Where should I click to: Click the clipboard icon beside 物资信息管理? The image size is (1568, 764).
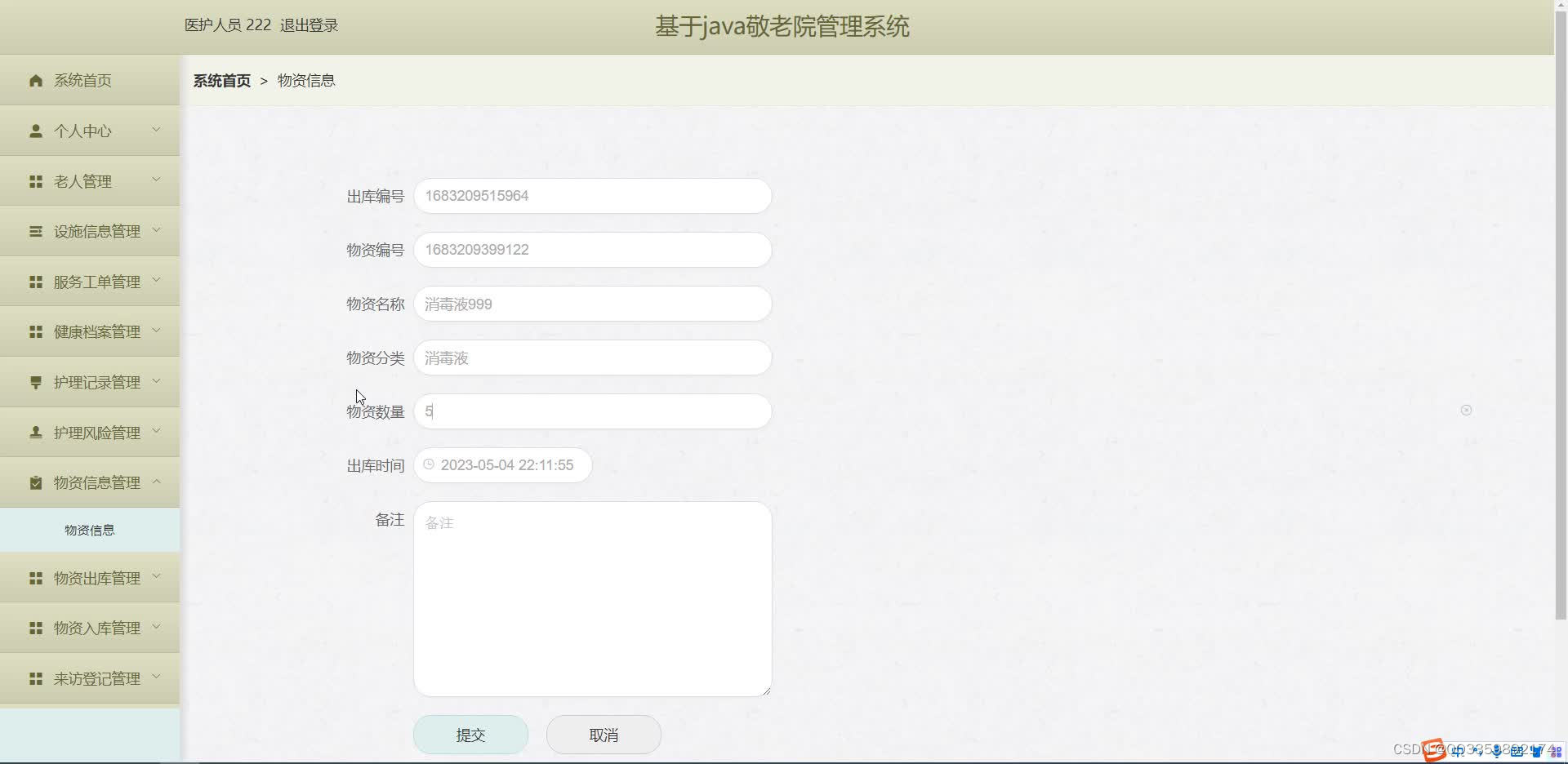[36, 483]
